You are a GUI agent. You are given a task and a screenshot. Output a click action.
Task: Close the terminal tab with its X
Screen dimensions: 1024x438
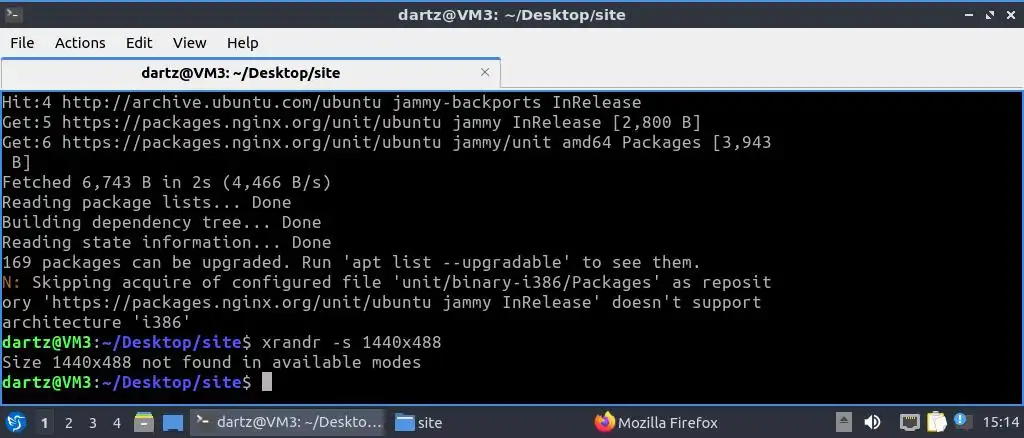pos(485,72)
